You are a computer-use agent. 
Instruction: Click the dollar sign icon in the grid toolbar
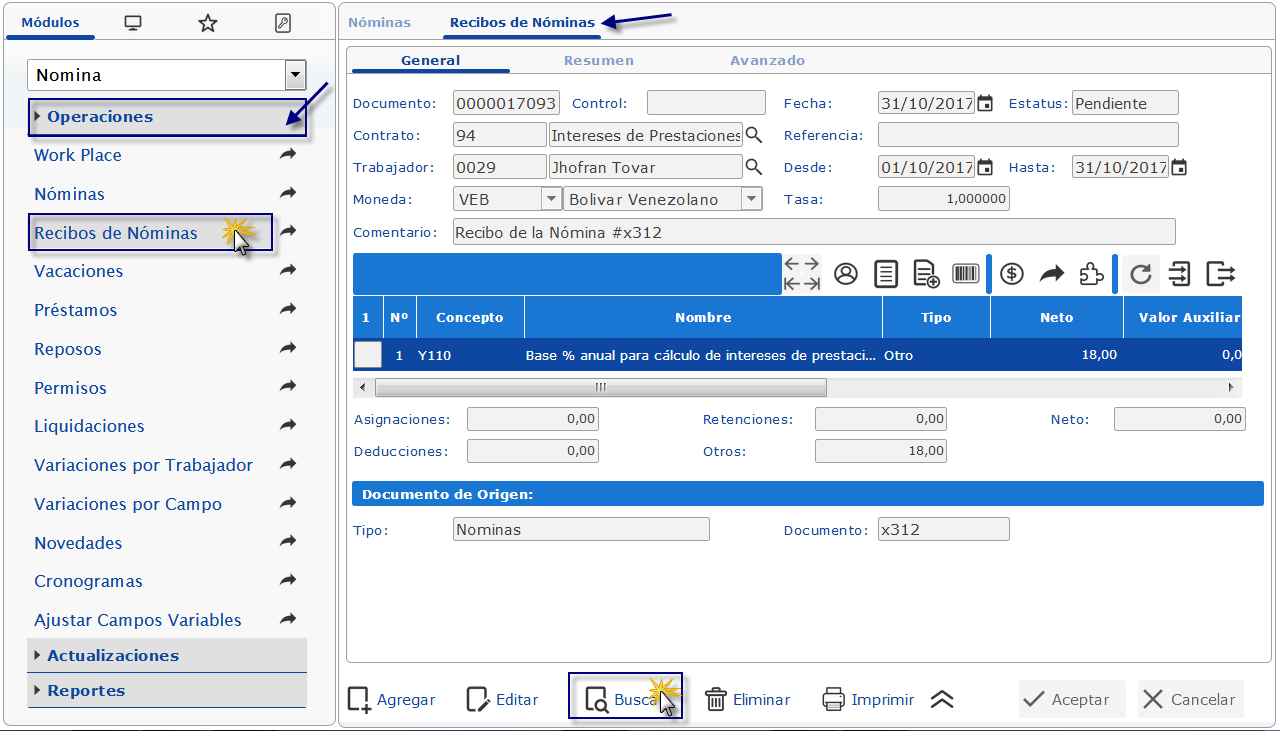coord(1012,274)
